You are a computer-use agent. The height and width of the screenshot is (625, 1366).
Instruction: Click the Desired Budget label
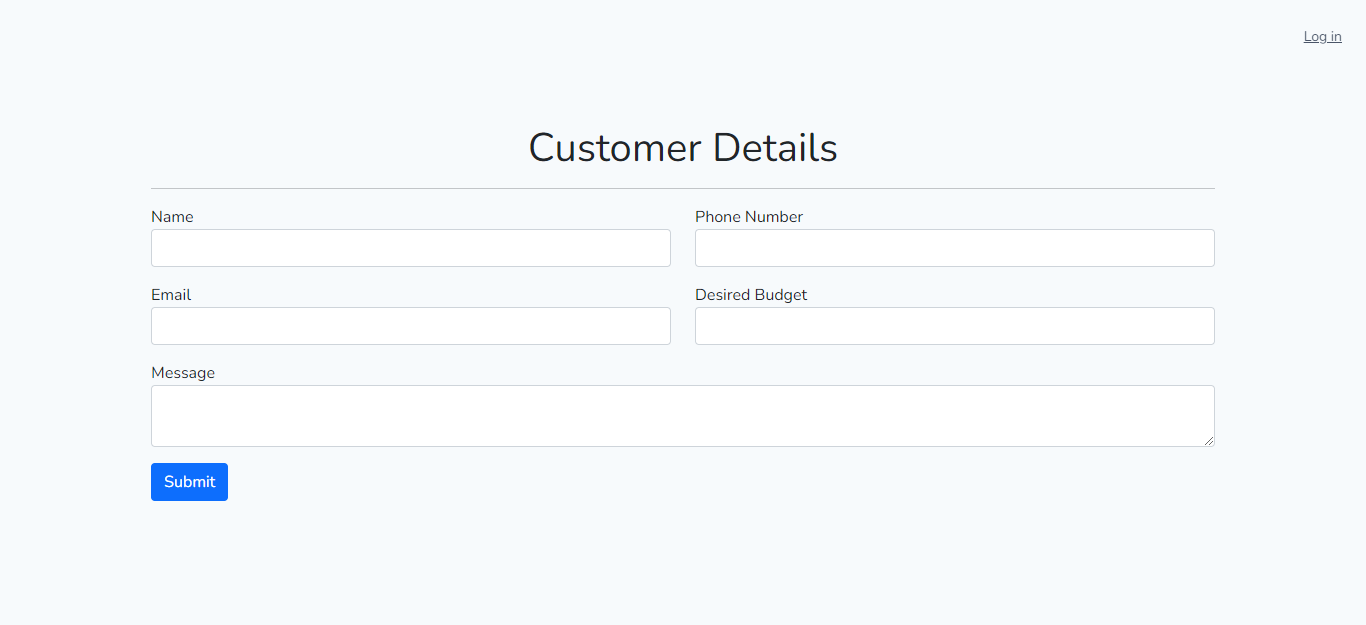[x=751, y=294]
